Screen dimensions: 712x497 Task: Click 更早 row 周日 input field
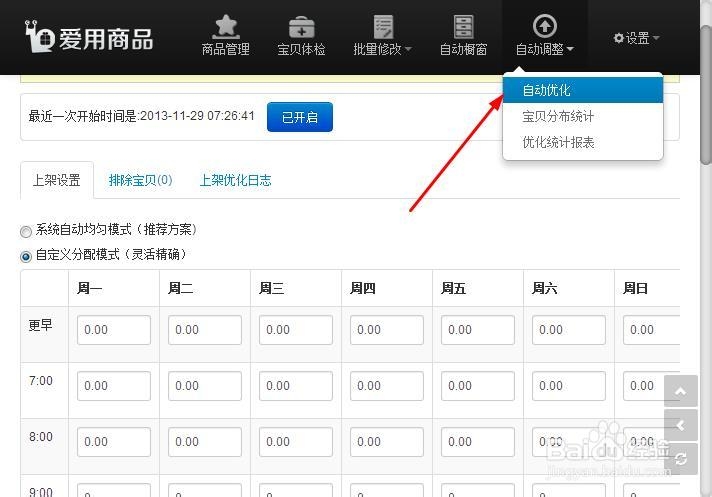(x=652, y=330)
